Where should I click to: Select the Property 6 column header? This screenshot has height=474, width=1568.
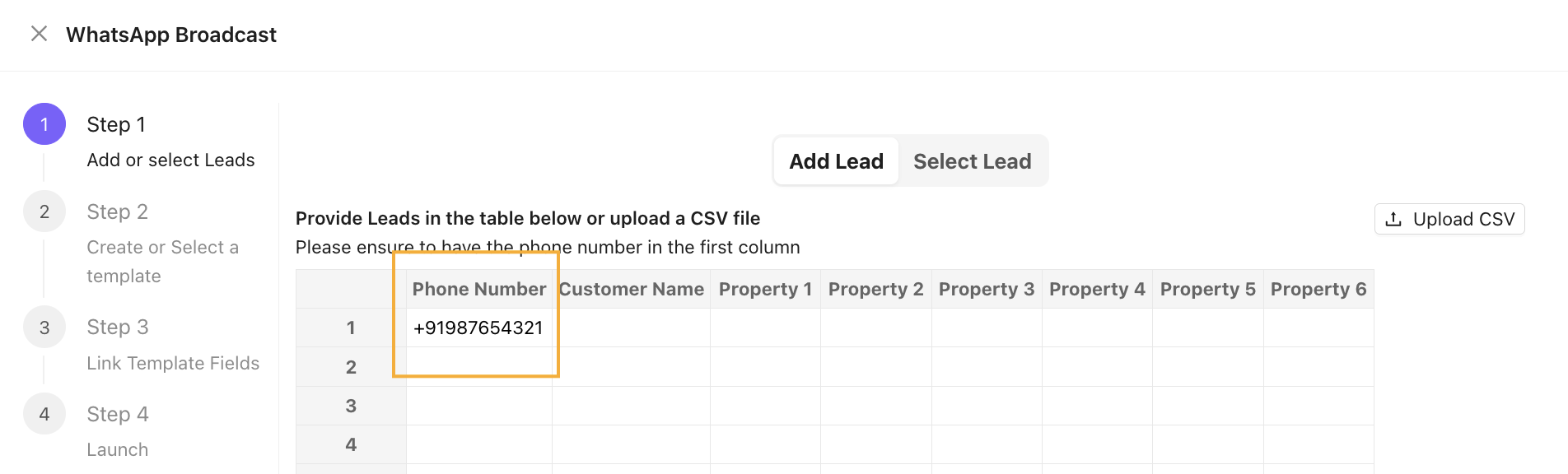pos(1318,289)
